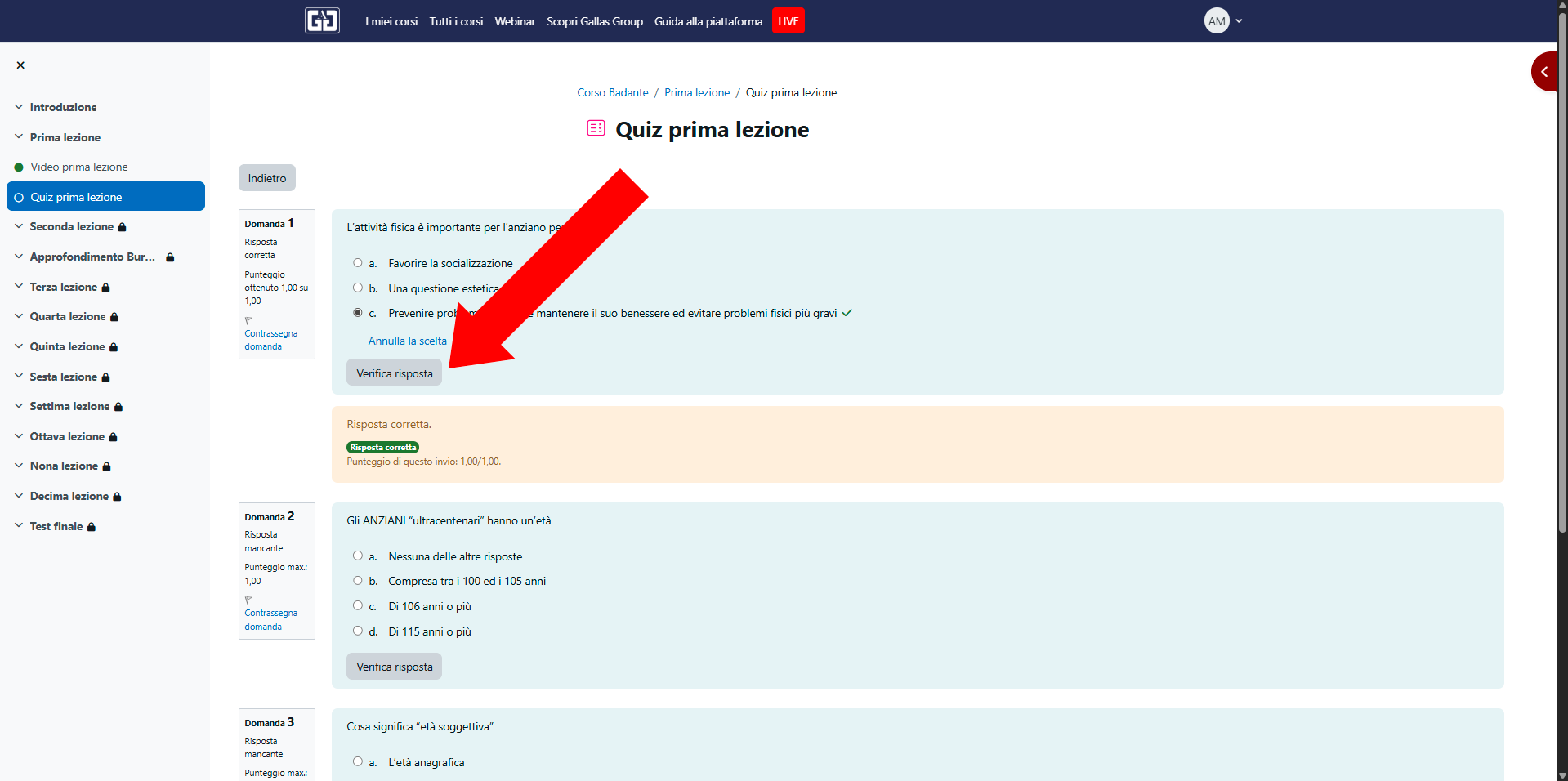Open 'Video prima lezione' in the sidebar

click(79, 167)
